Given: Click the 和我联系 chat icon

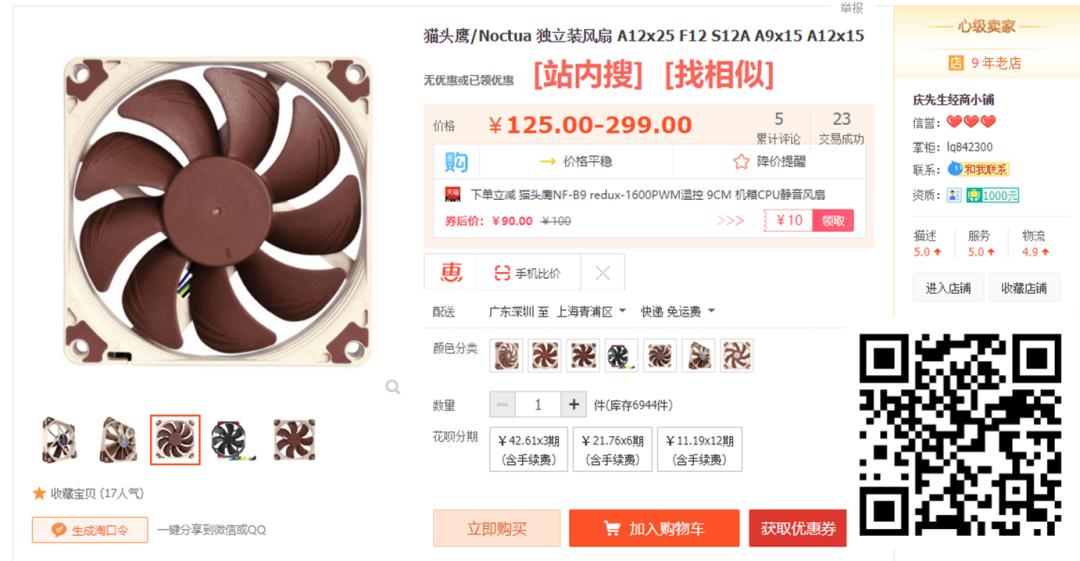Looking at the screenshot, I should point(979,169).
